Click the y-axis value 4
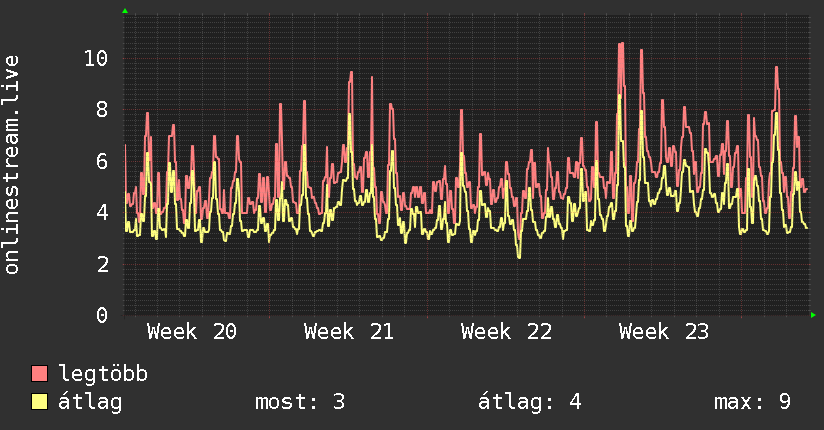 pos(102,212)
